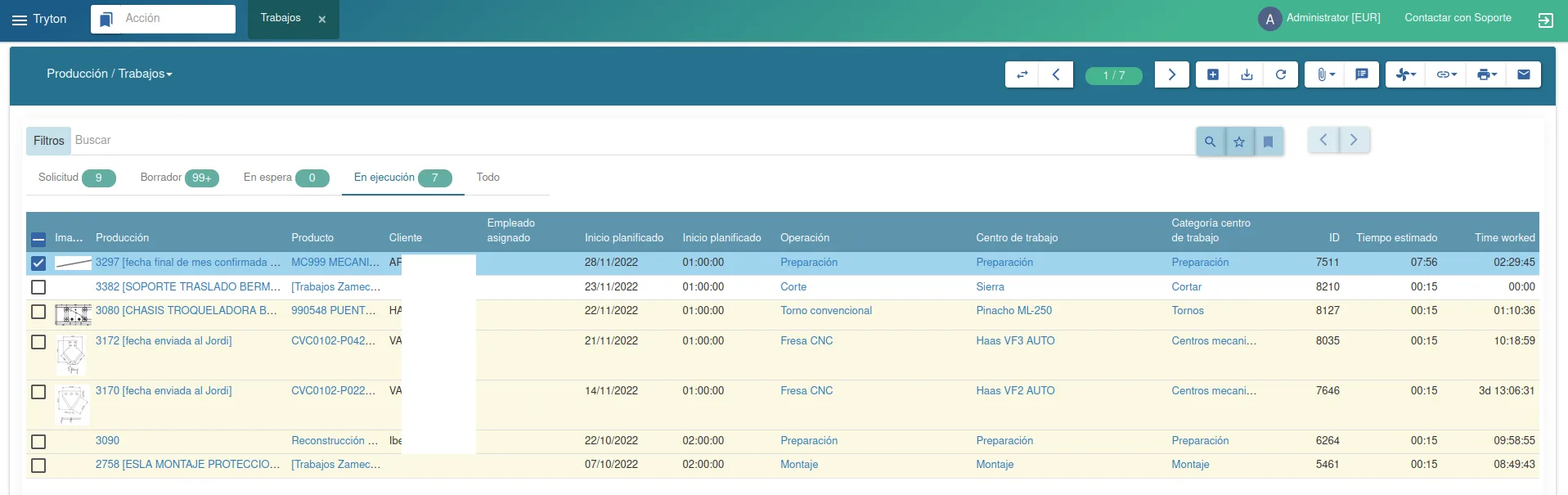Click Contactar con Soporte
Screen dimensions: 1568x495
point(1458,18)
